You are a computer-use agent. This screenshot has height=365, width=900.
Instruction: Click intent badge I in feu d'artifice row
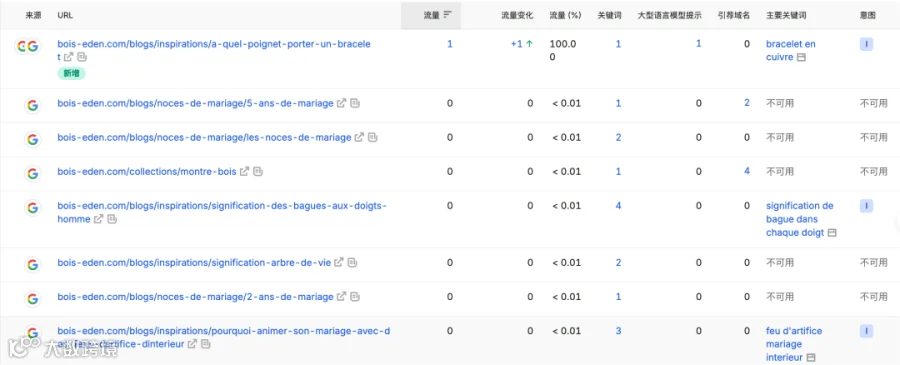click(x=866, y=331)
